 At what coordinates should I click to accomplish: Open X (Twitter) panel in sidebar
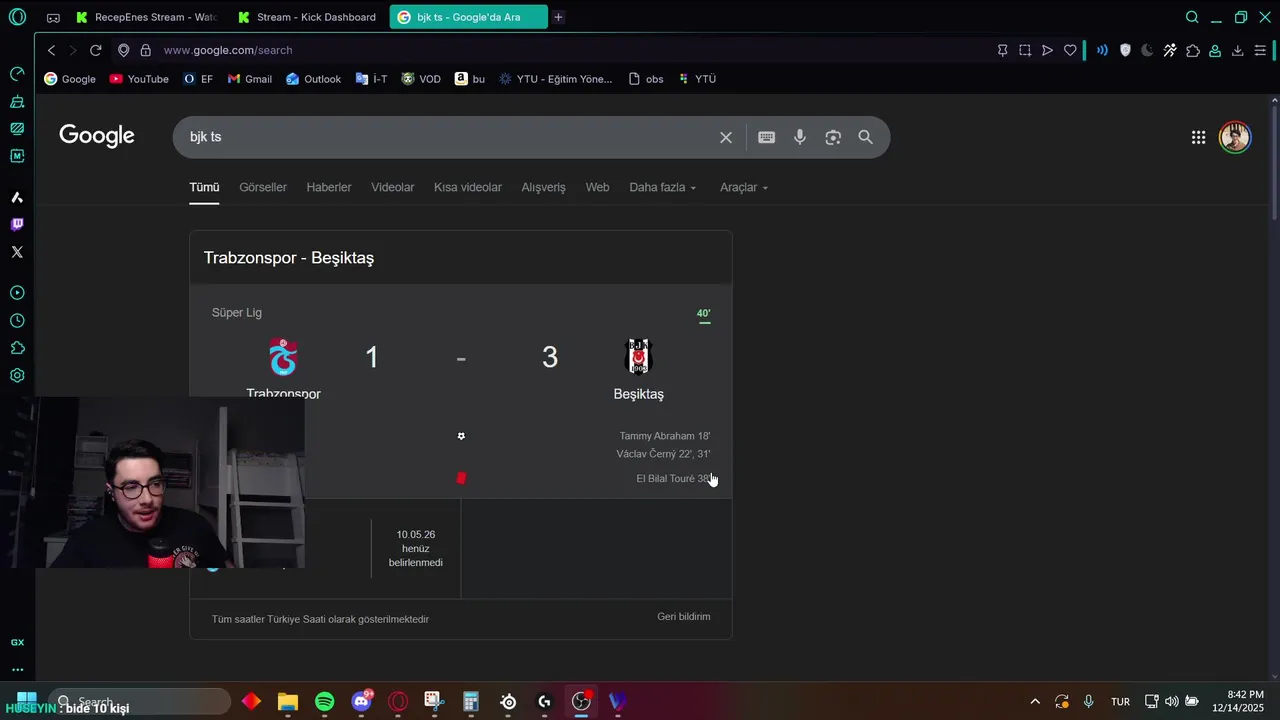tap(17, 252)
